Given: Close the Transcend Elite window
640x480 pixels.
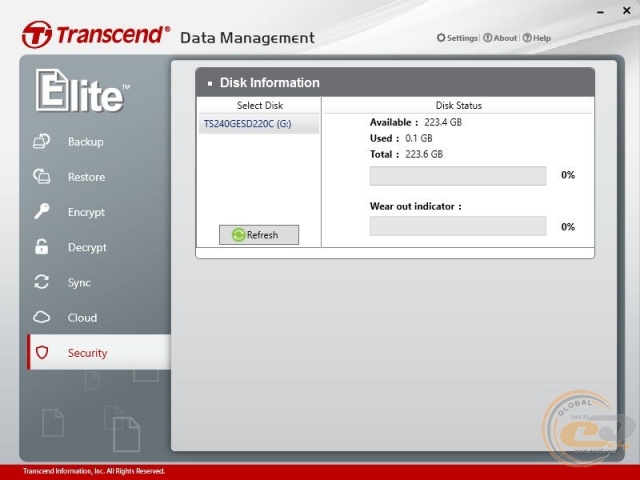Looking at the screenshot, I should pyautogui.click(x=627, y=11).
